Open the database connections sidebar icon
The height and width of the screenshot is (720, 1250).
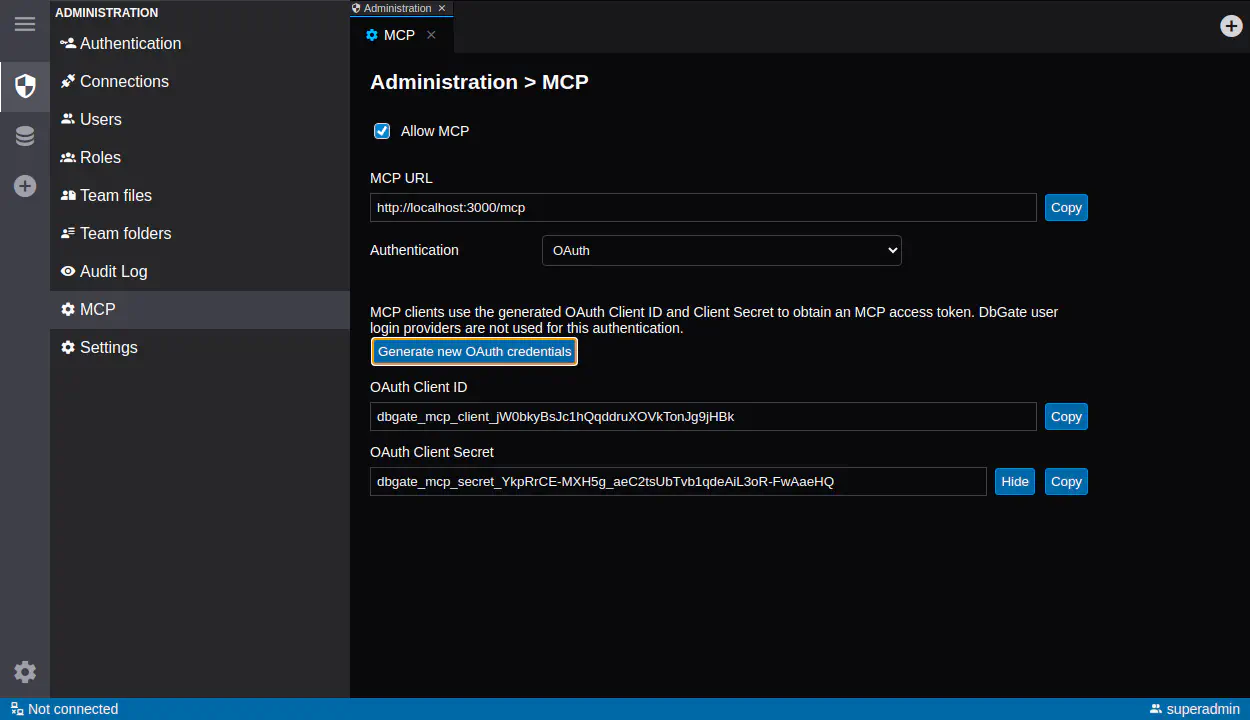click(x=25, y=136)
